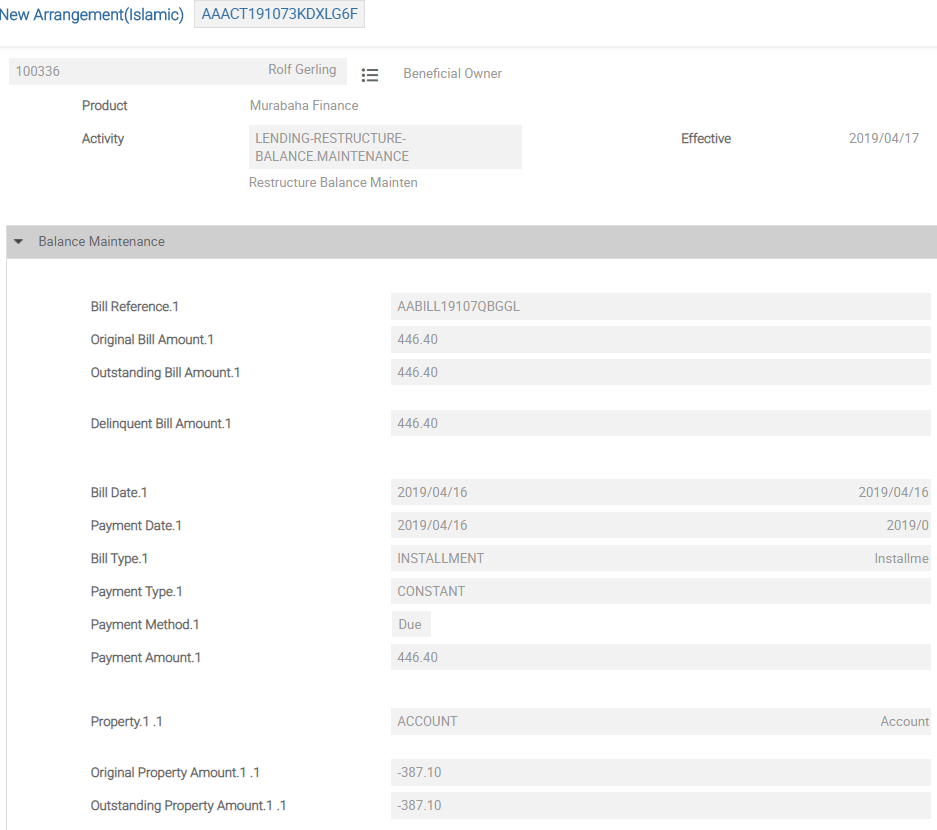
Task: Focus the Outstanding Property Amount.1.1 field
Action: (x=660, y=806)
